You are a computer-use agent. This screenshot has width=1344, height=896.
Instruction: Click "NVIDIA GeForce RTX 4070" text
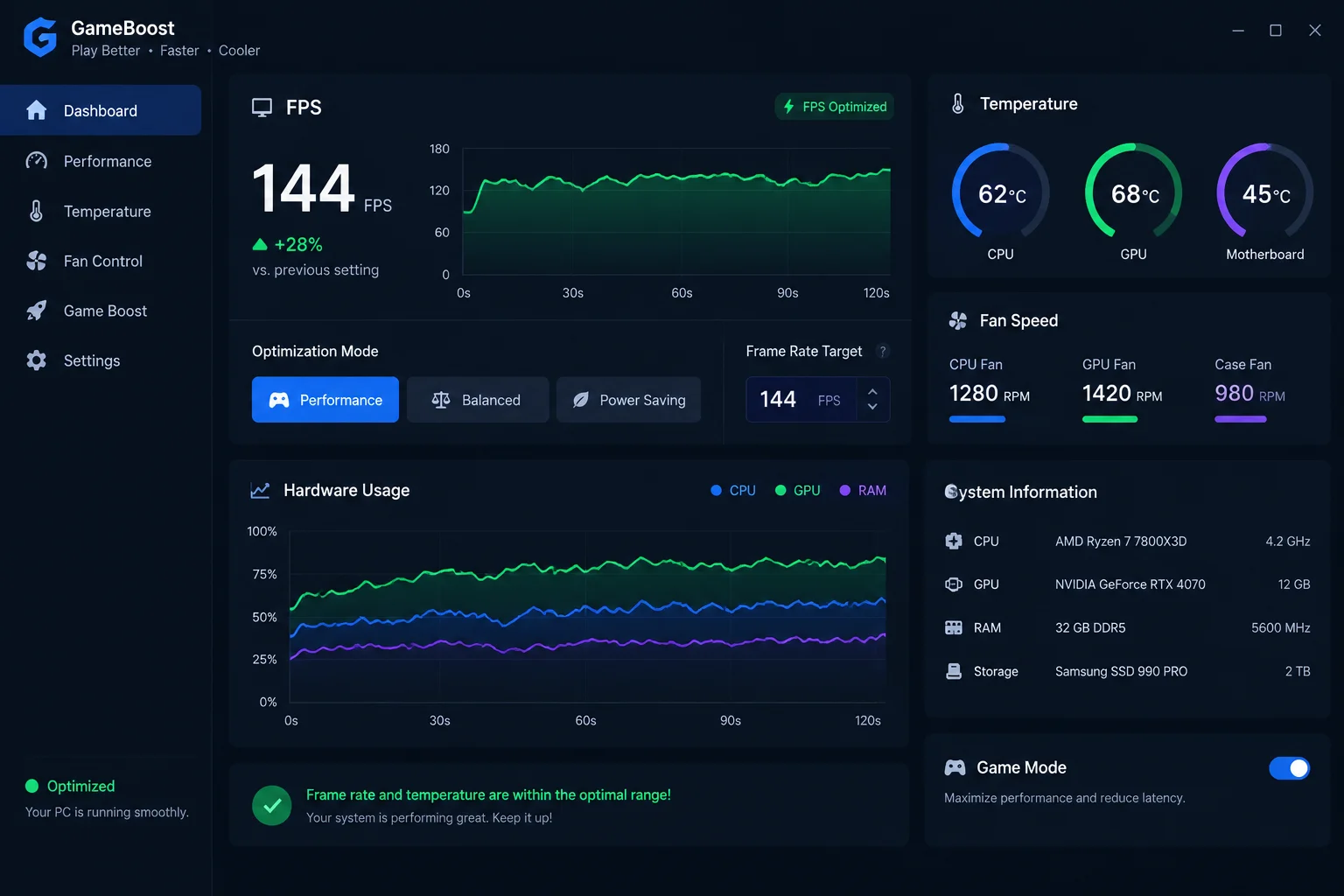click(1130, 584)
